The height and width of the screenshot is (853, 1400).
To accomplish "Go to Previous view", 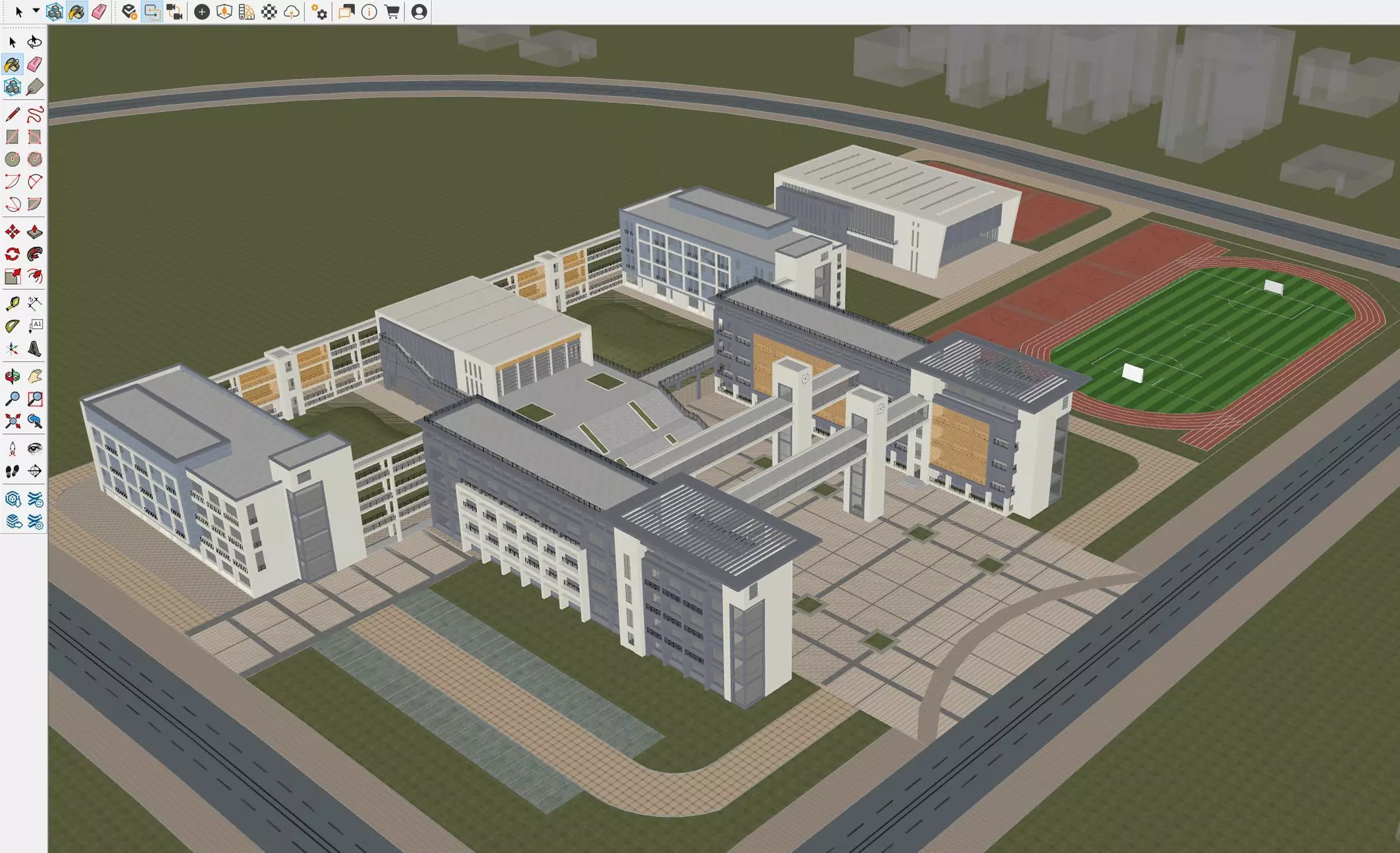I will [x=34, y=422].
